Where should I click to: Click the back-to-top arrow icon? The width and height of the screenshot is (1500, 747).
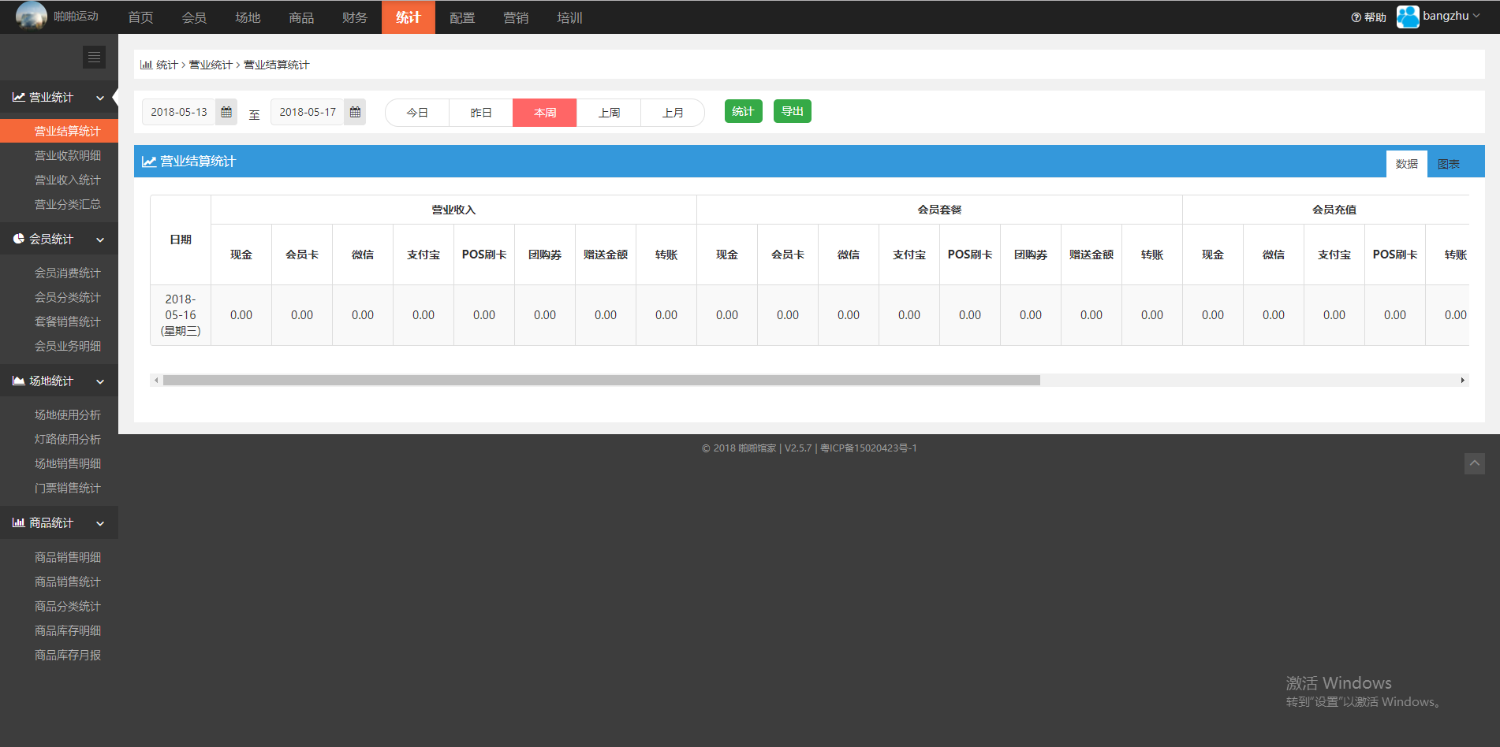(x=1475, y=463)
